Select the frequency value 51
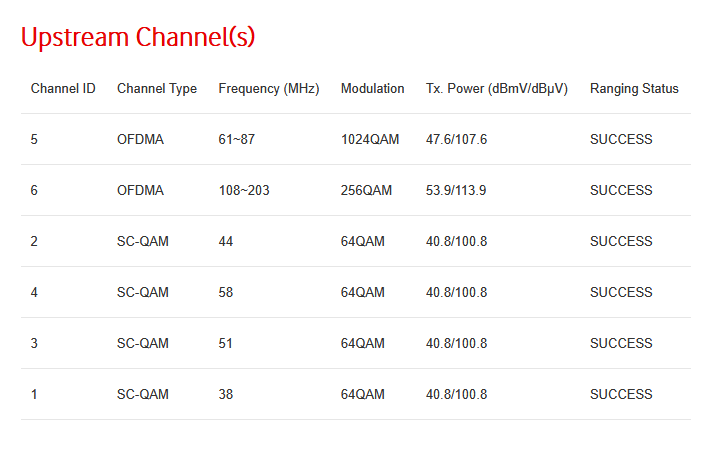 227,344
